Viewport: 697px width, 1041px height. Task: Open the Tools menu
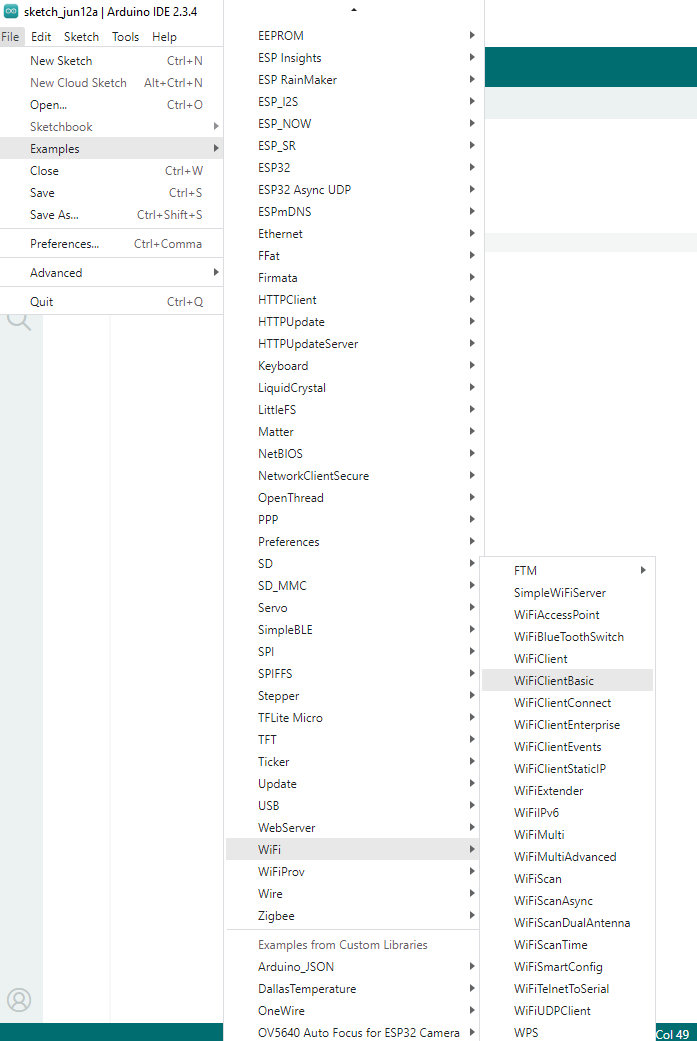click(x=125, y=37)
